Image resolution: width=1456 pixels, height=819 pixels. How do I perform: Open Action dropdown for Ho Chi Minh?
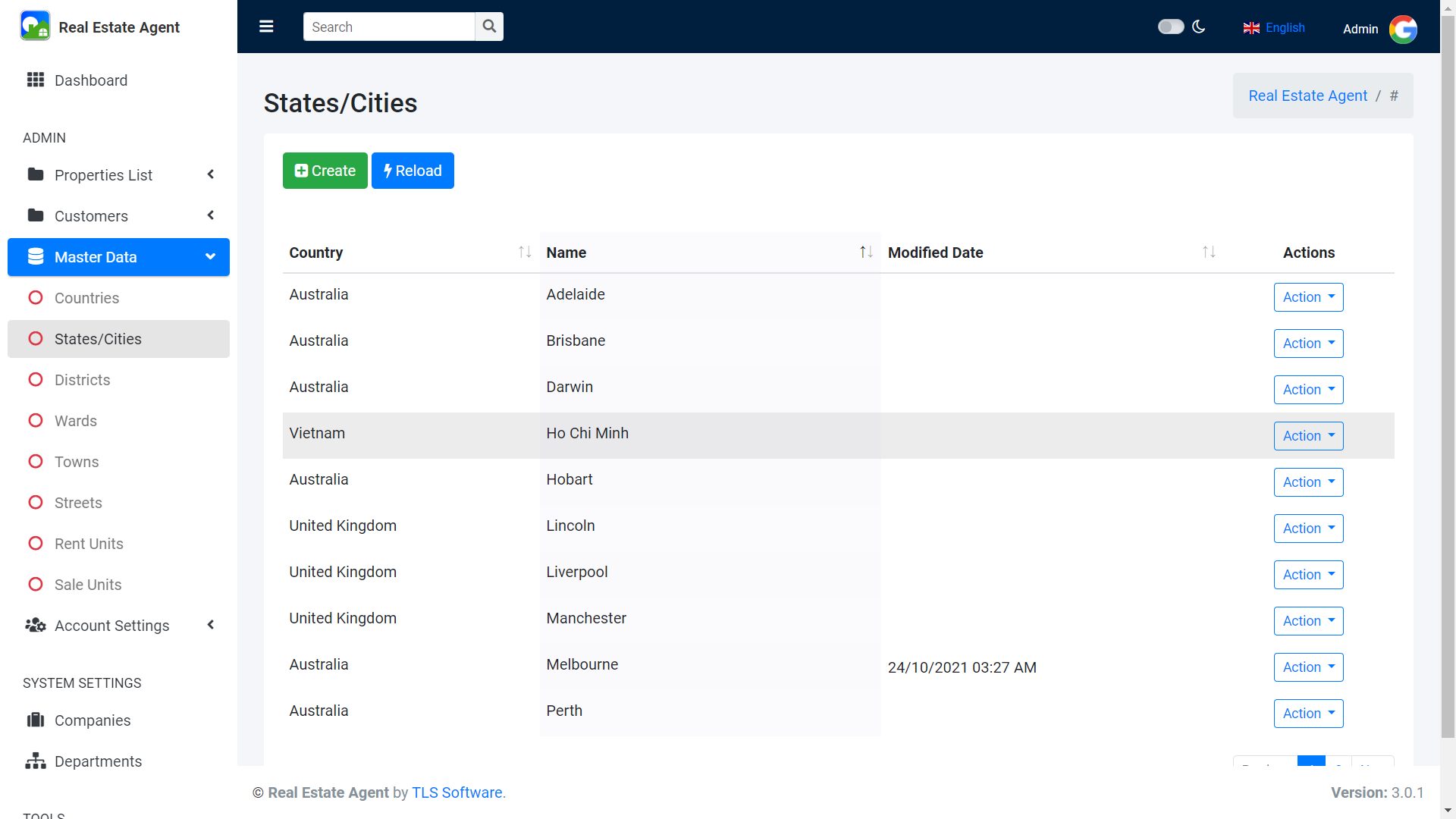[1308, 436]
